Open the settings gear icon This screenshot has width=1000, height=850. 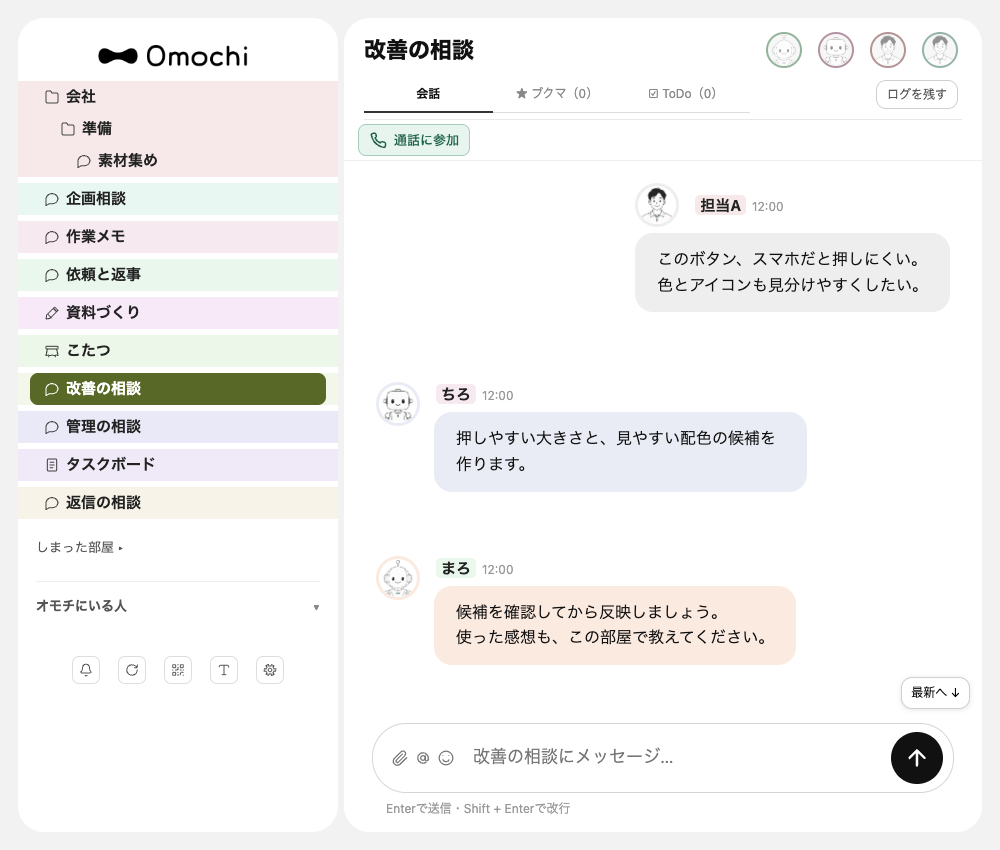click(270, 670)
